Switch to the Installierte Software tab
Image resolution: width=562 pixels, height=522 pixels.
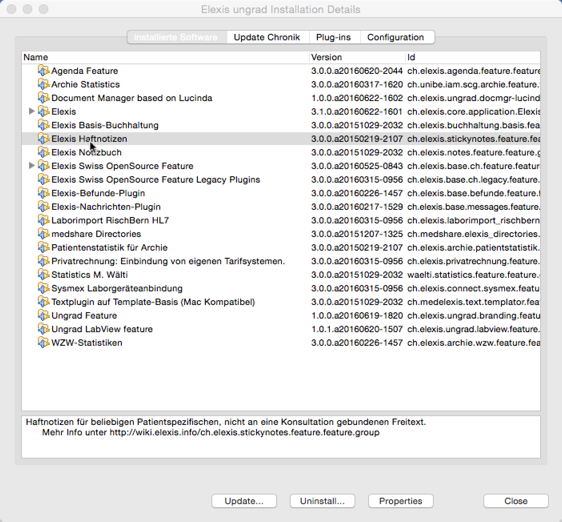(177, 37)
